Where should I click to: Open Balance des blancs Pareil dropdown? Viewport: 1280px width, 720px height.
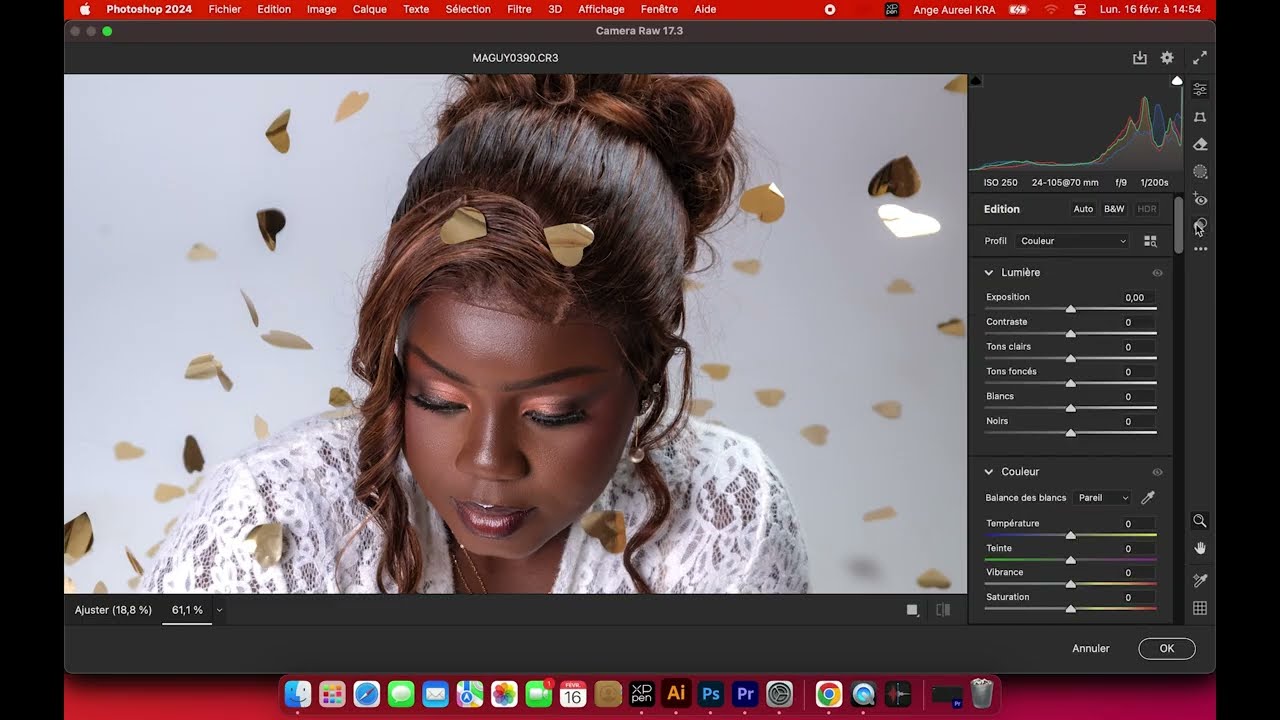click(1102, 498)
